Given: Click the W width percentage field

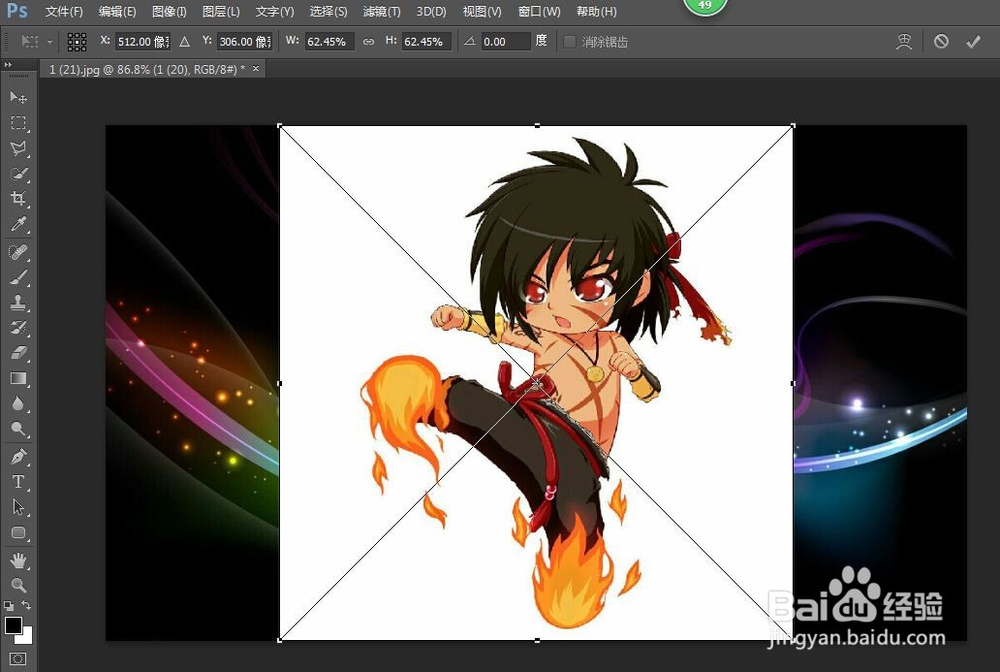Looking at the screenshot, I should [329, 42].
